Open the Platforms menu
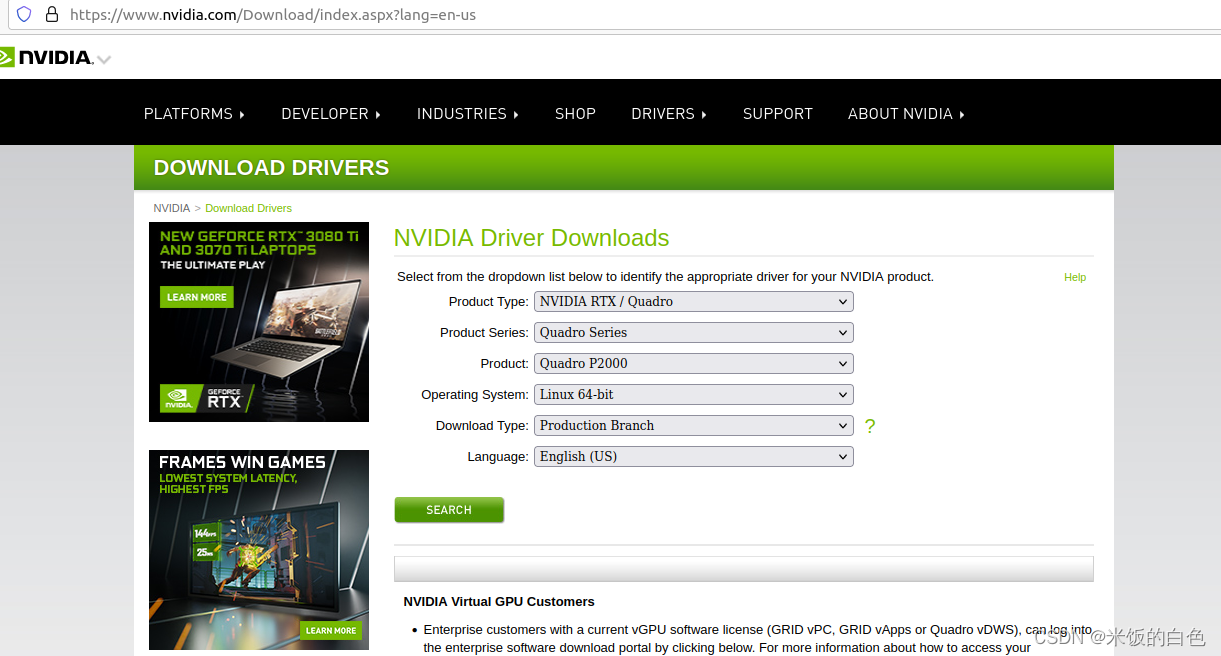 coord(194,114)
